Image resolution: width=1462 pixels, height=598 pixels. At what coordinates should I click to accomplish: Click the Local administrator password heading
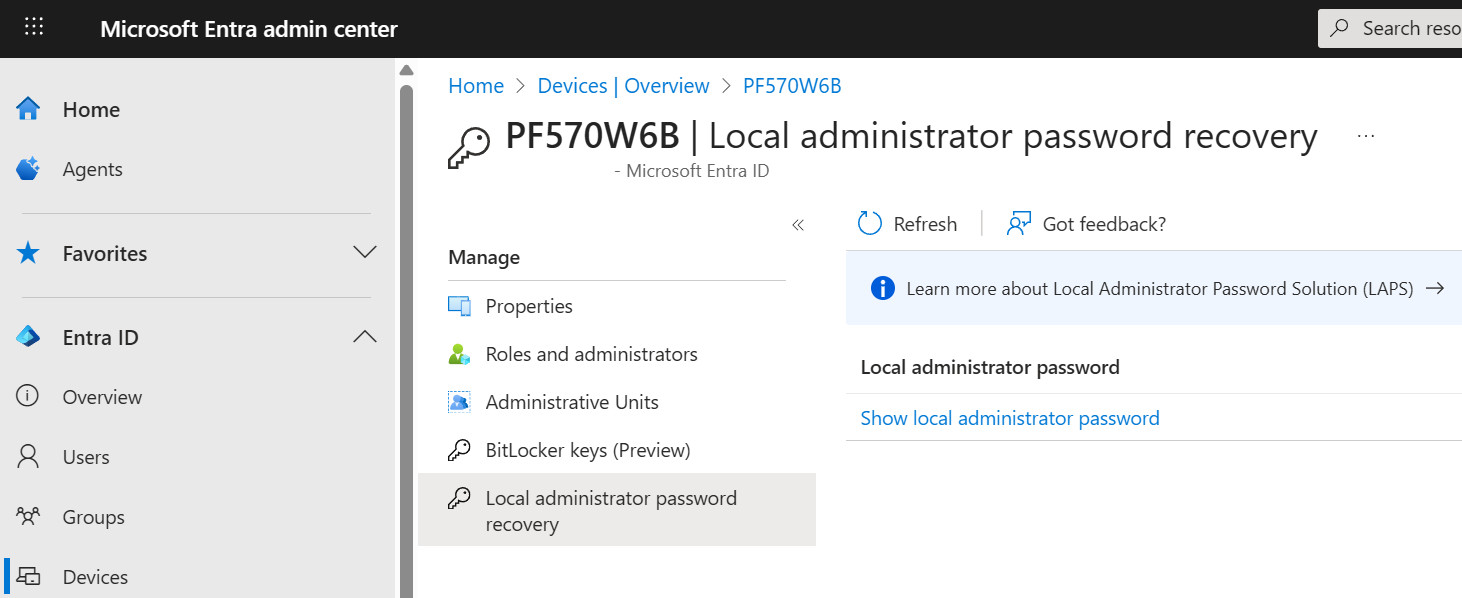(x=990, y=367)
